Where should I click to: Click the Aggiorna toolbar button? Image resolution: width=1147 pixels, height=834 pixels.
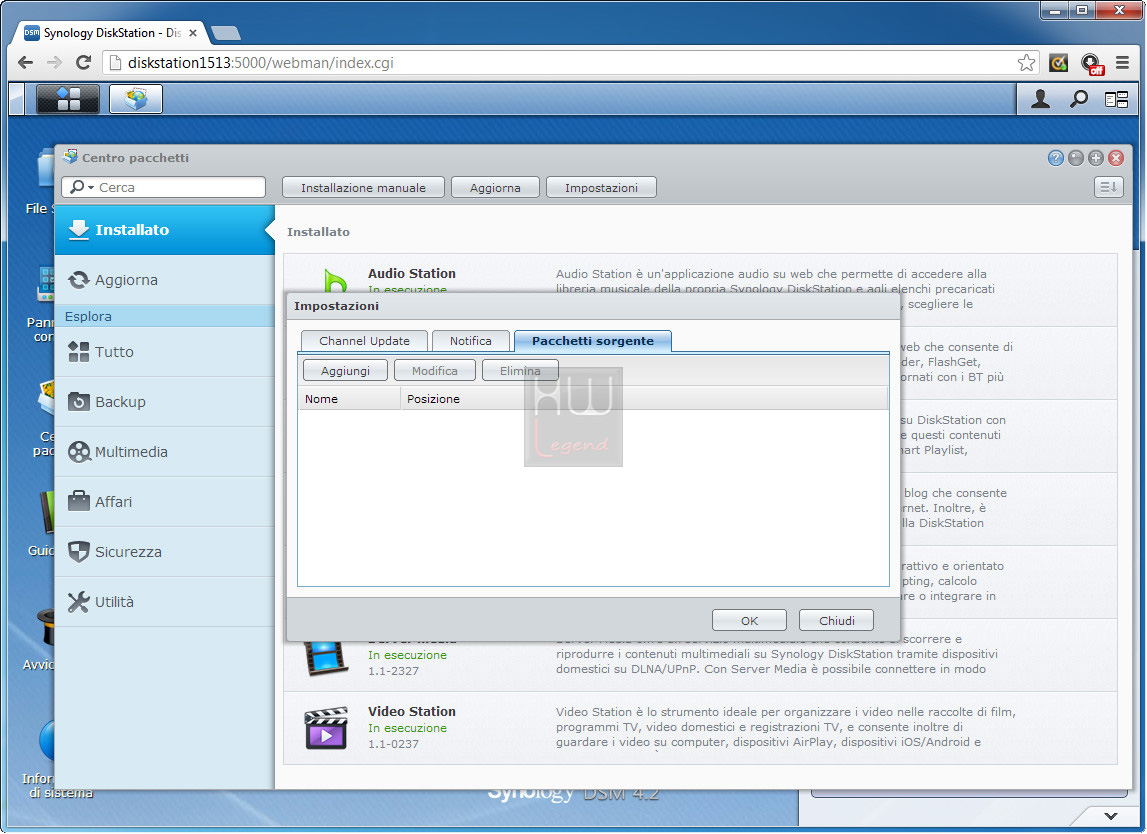(x=495, y=188)
